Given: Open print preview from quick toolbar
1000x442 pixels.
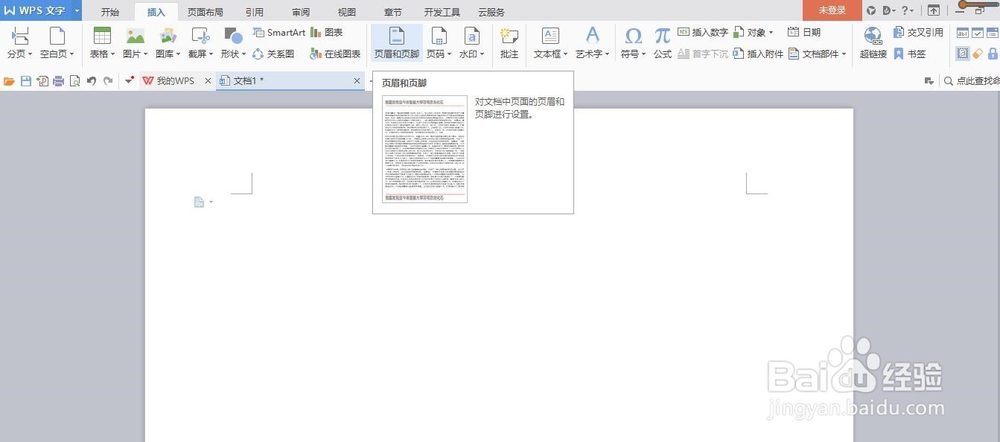Looking at the screenshot, I should coord(75,81).
